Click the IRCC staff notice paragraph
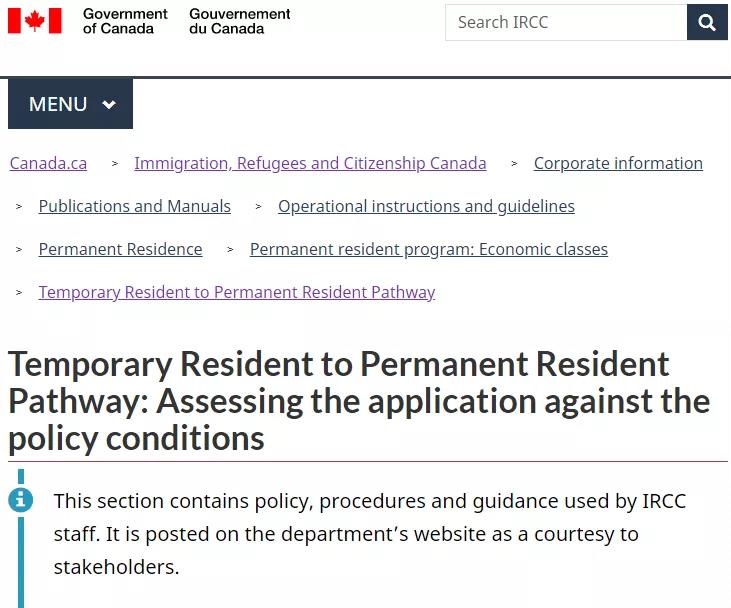 coord(369,534)
